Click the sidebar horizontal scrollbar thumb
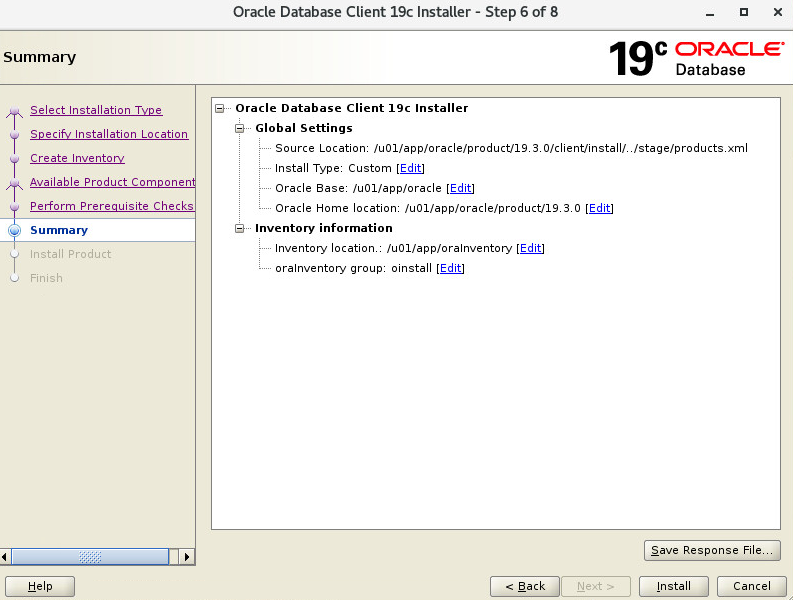This screenshot has width=793, height=600. tap(90, 557)
